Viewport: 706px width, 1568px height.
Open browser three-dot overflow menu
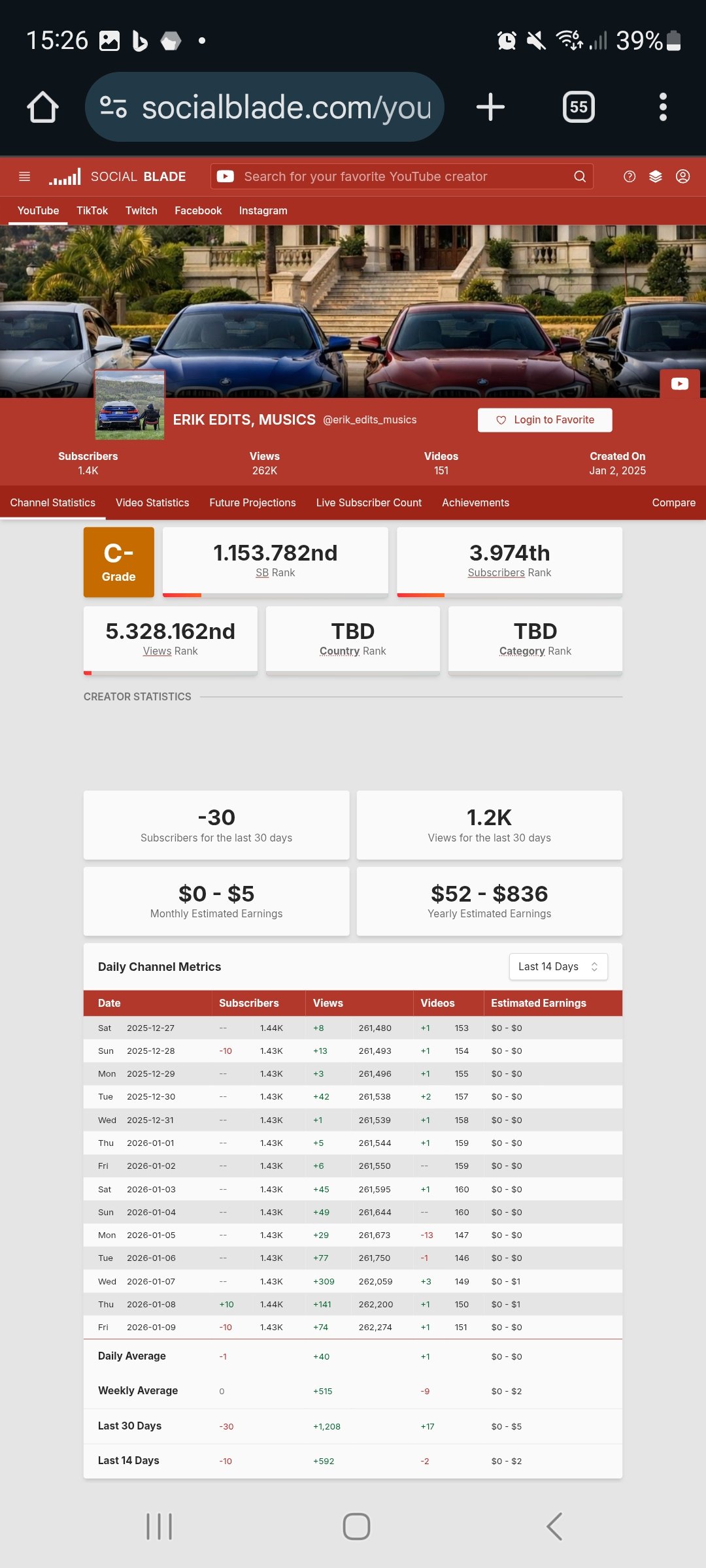click(663, 107)
